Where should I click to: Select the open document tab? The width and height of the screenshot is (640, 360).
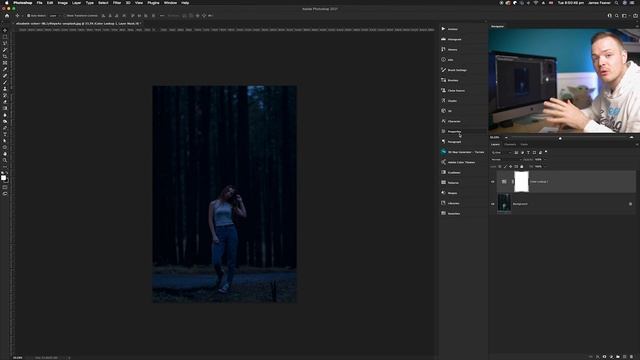[78, 24]
